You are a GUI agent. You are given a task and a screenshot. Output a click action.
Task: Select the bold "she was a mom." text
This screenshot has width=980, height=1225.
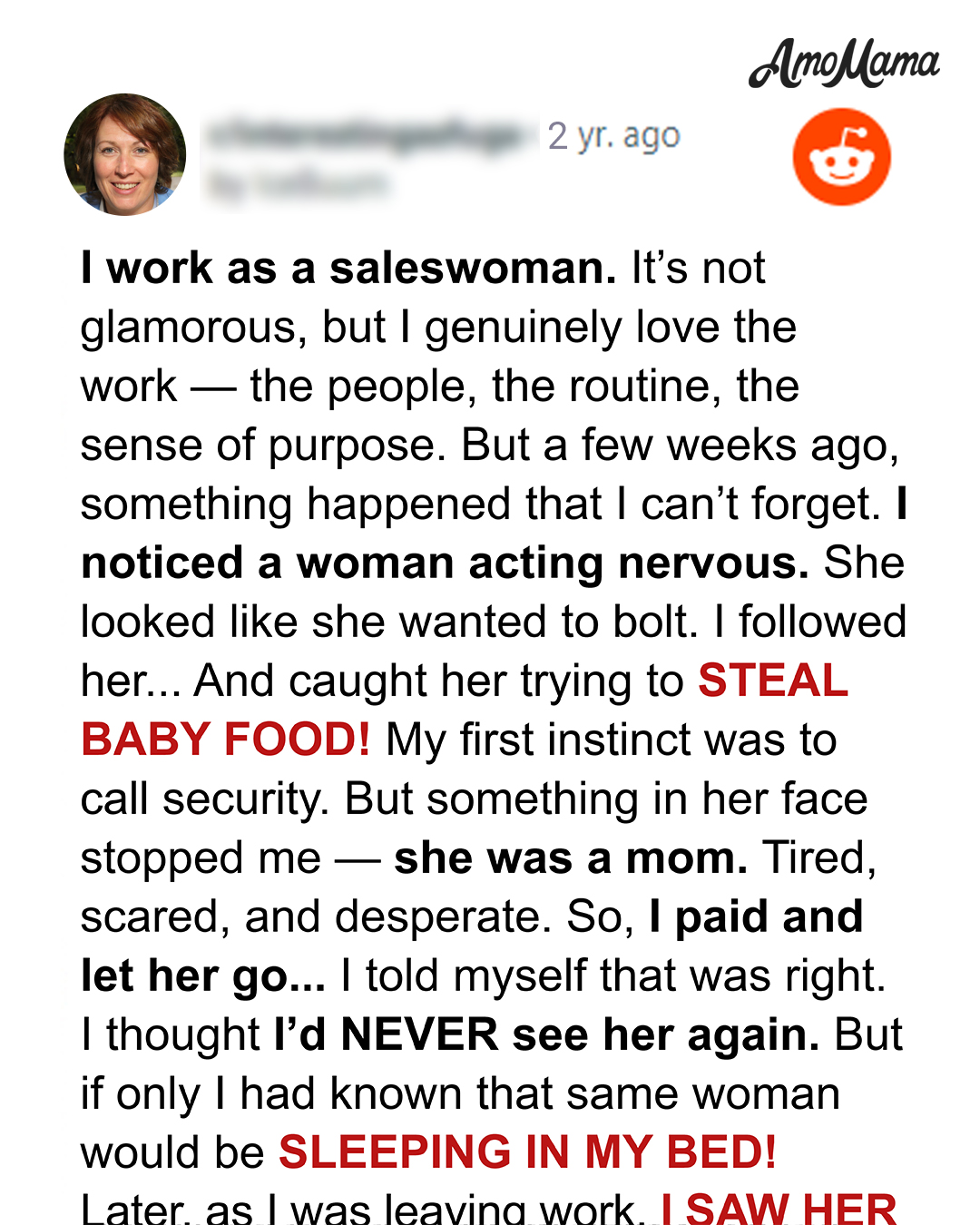click(x=571, y=858)
